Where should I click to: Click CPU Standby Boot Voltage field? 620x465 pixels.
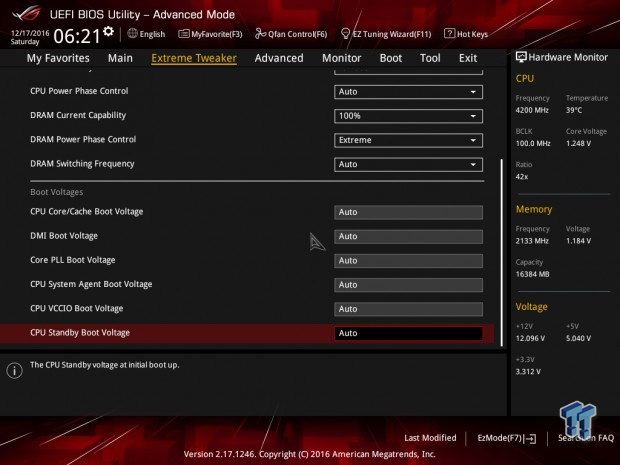[x=408, y=333]
